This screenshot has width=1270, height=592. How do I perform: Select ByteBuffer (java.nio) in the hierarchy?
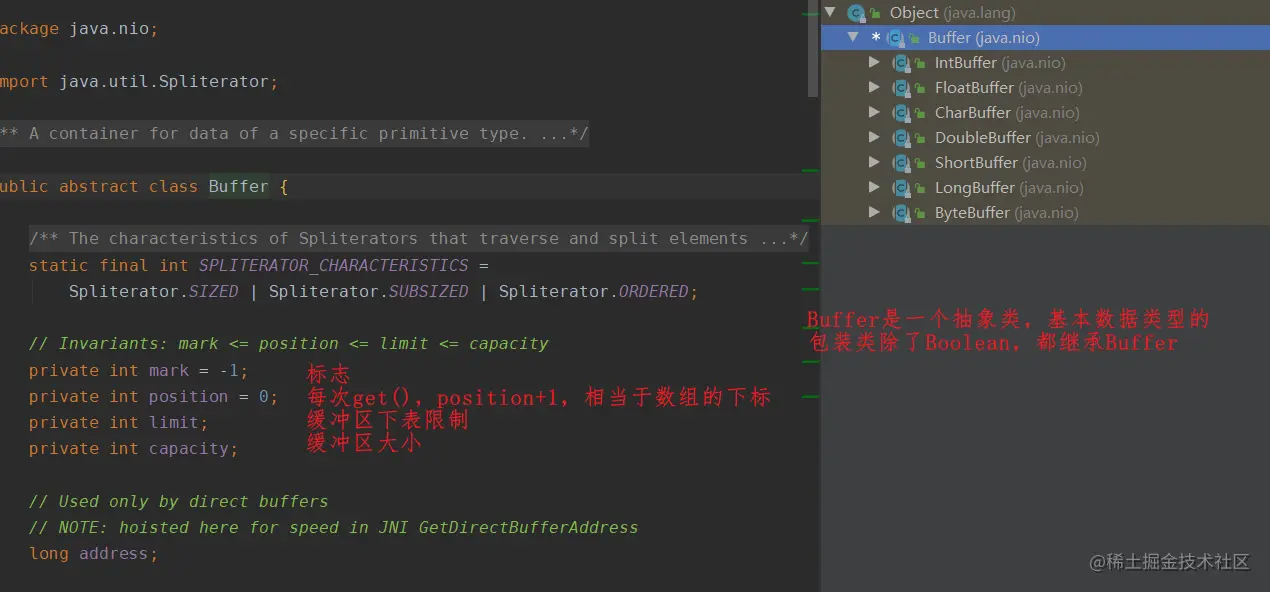pos(1045,213)
